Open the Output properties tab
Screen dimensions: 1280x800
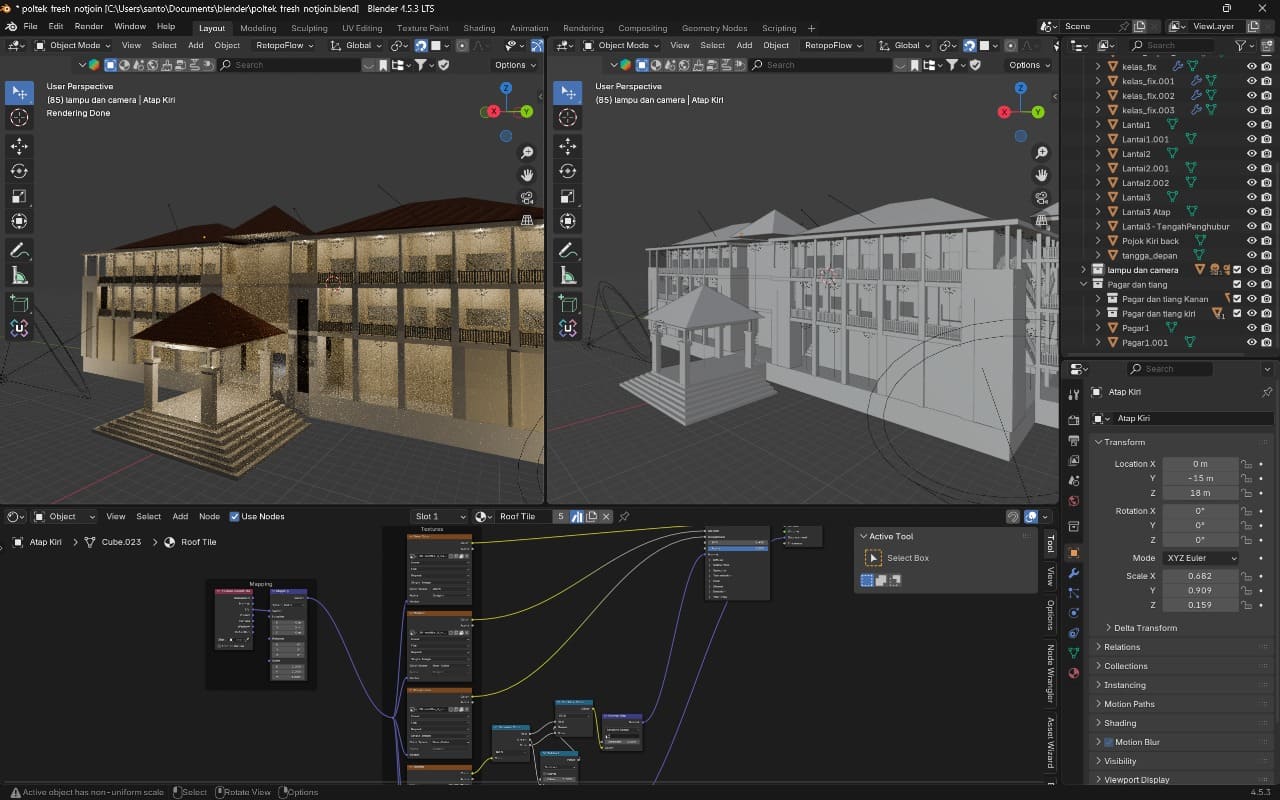click(1073, 441)
